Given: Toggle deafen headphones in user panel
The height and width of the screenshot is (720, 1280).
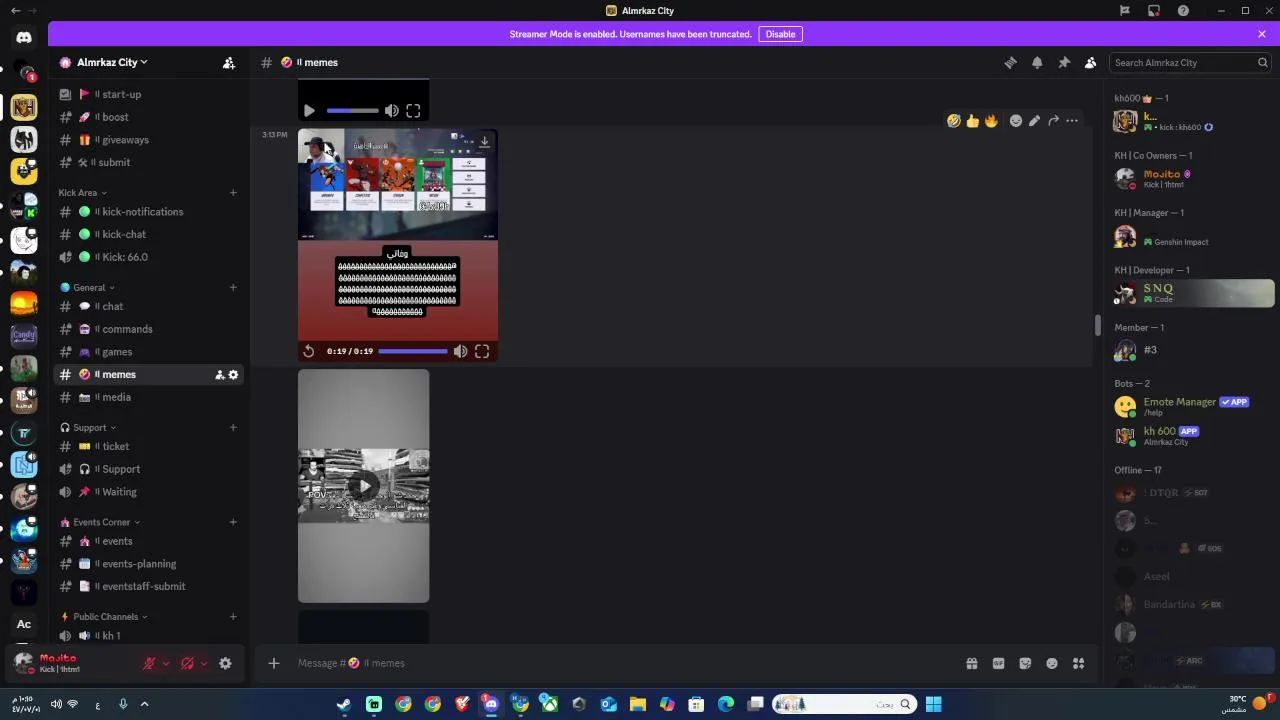Looking at the screenshot, I should click(187, 663).
